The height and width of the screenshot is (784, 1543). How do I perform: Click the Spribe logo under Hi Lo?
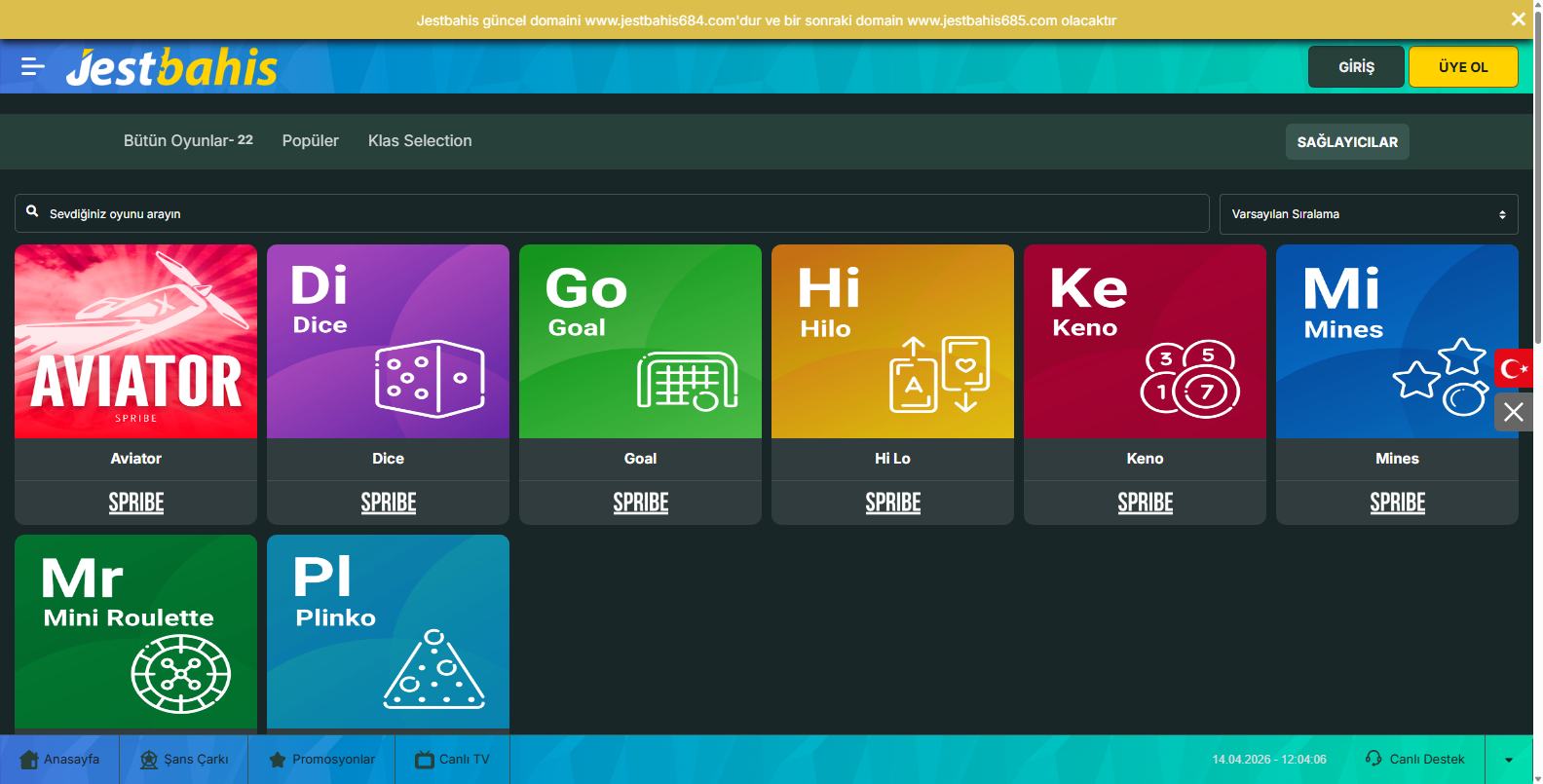(893, 503)
